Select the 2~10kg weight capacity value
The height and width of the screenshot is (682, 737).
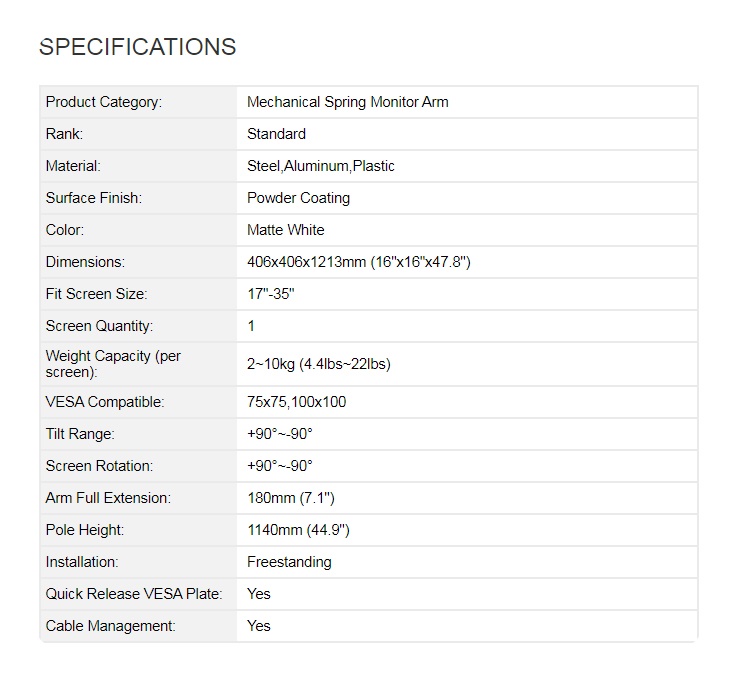(x=319, y=364)
